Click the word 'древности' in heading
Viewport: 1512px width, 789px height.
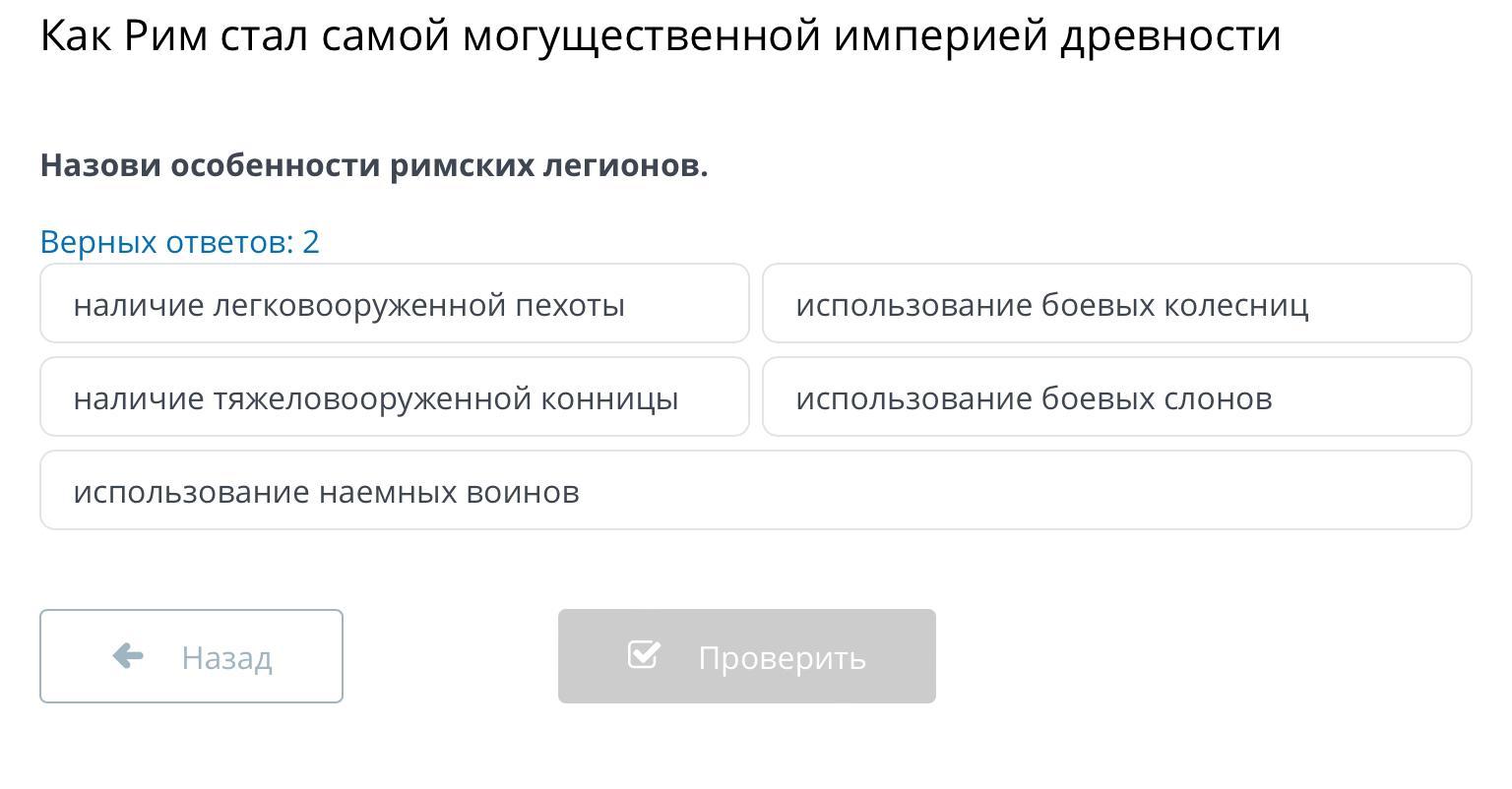(1170, 36)
